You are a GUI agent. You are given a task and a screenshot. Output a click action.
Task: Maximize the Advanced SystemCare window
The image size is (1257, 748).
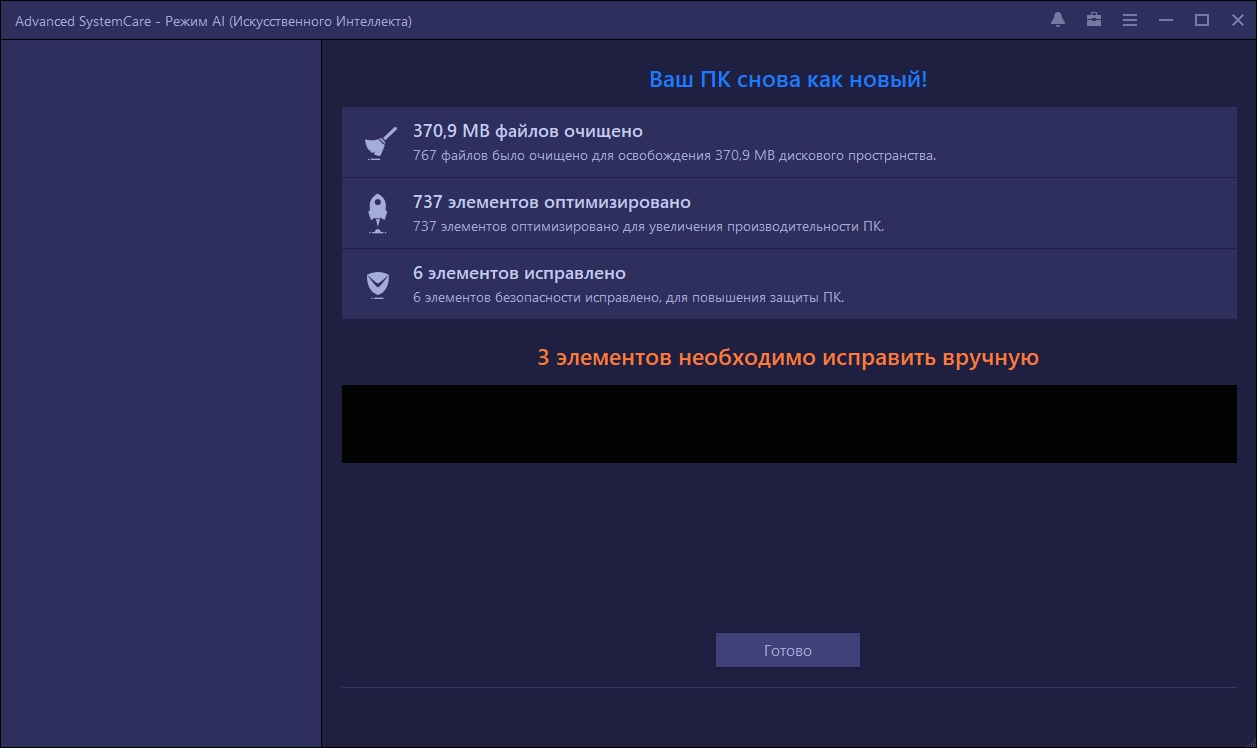[x=1202, y=20]
